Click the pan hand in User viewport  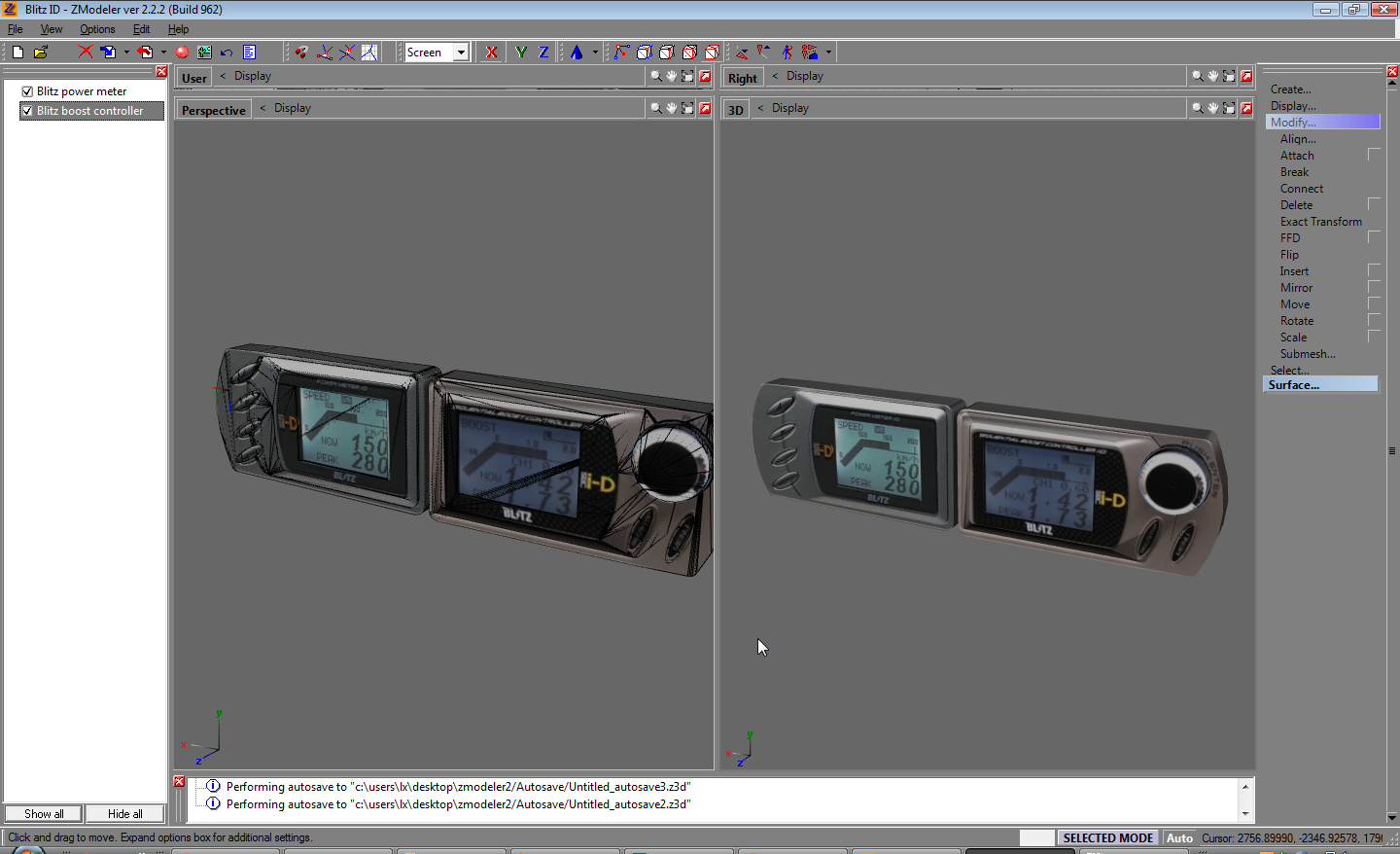tap(672, 76)
